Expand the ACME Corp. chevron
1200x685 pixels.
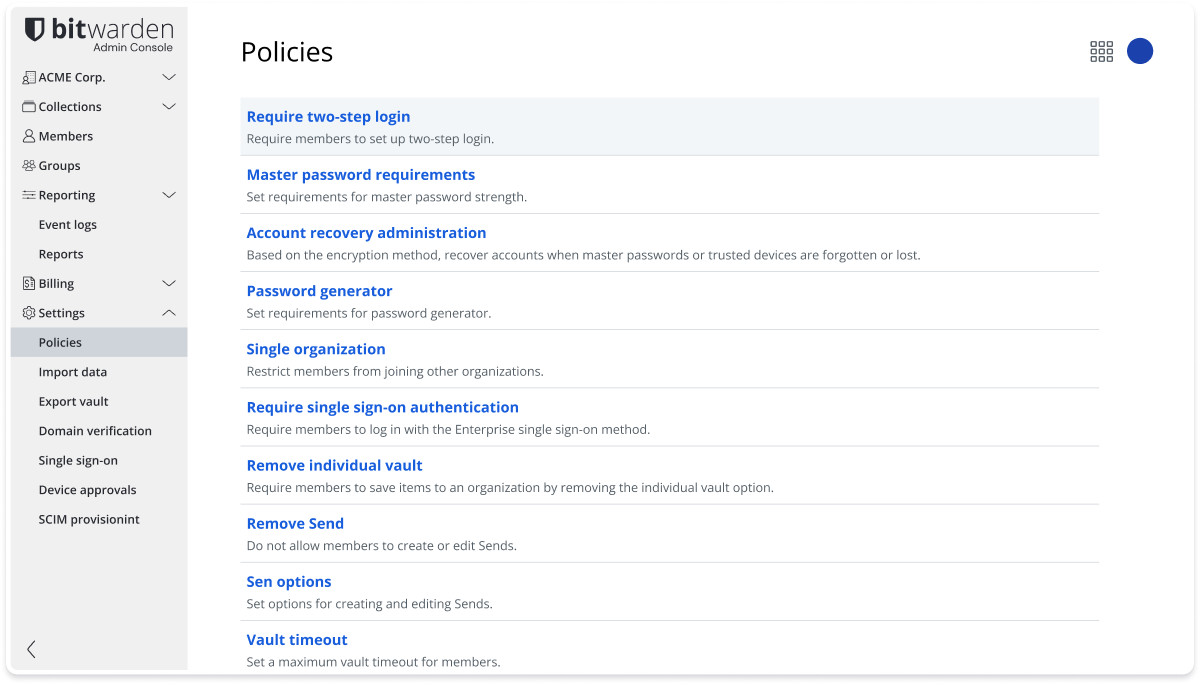[169, 77]
